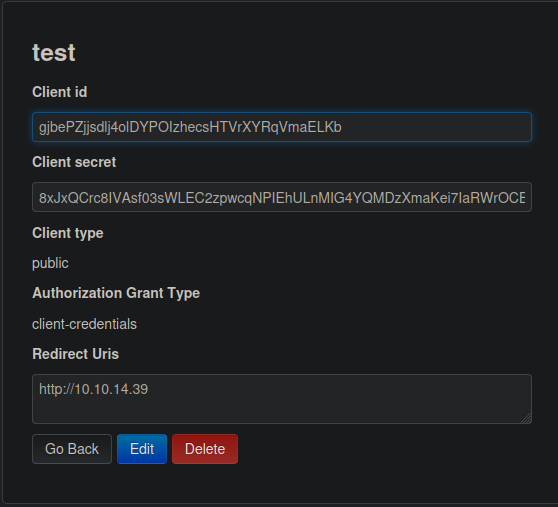Screen dimensions: 558x507
Task: Open the application editor via Edit
Action: pyautogui.click(x=142, y=449)
